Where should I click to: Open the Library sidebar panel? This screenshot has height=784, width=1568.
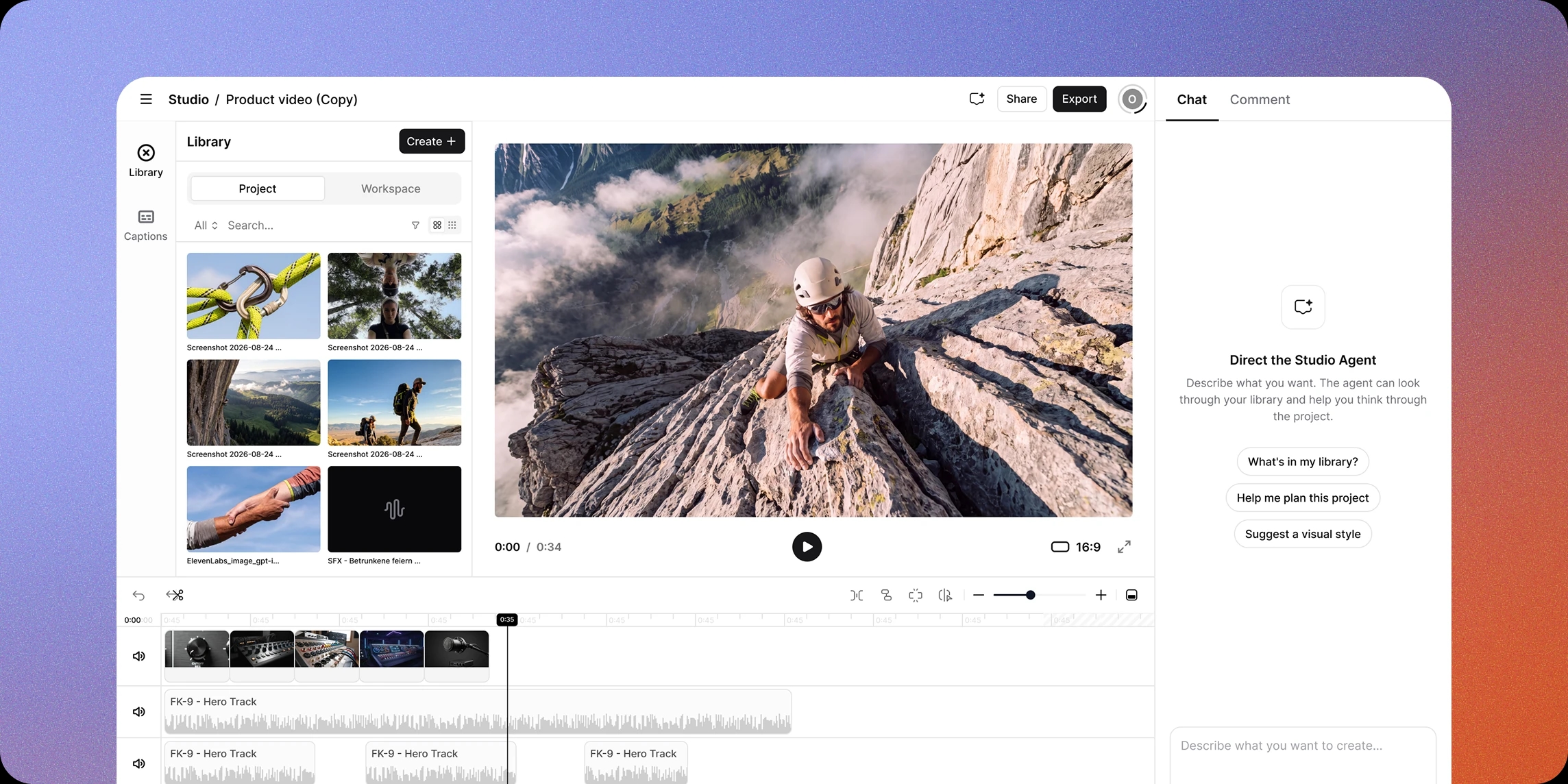pyautogui.click(x=146, y=161)
